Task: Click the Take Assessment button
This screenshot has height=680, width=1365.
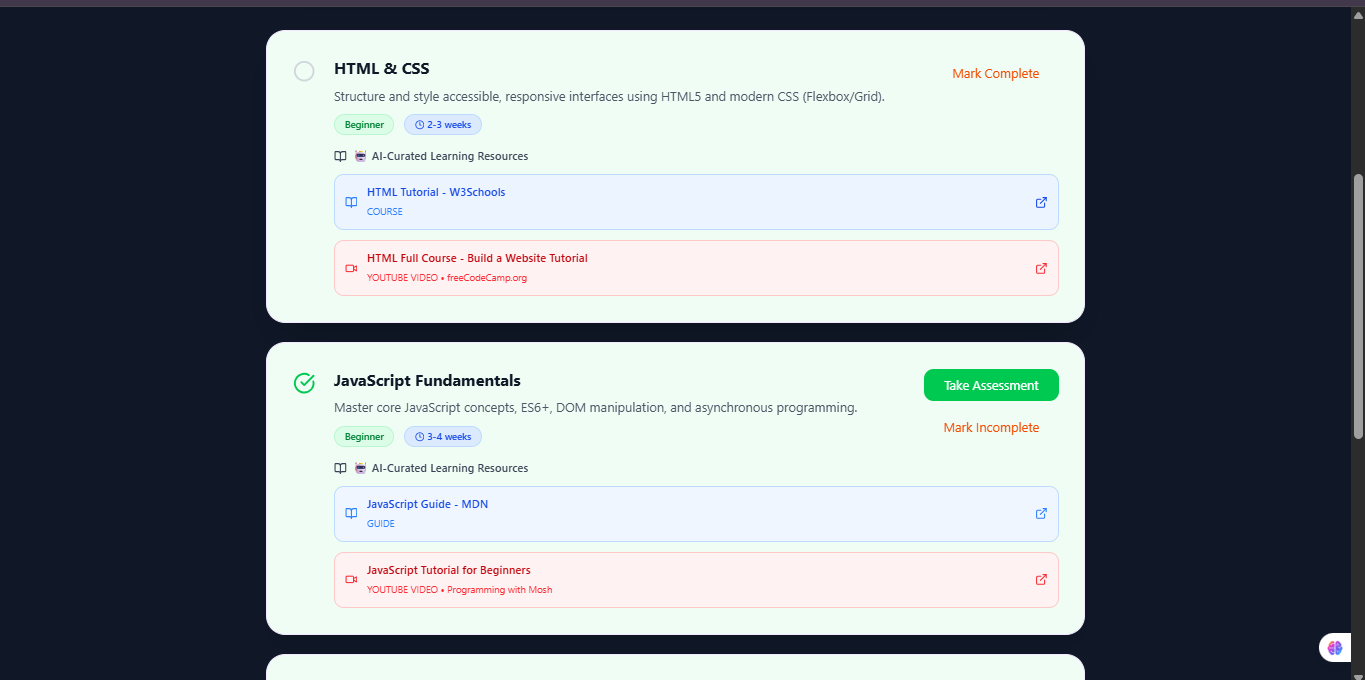Action: tap(991, 385)
